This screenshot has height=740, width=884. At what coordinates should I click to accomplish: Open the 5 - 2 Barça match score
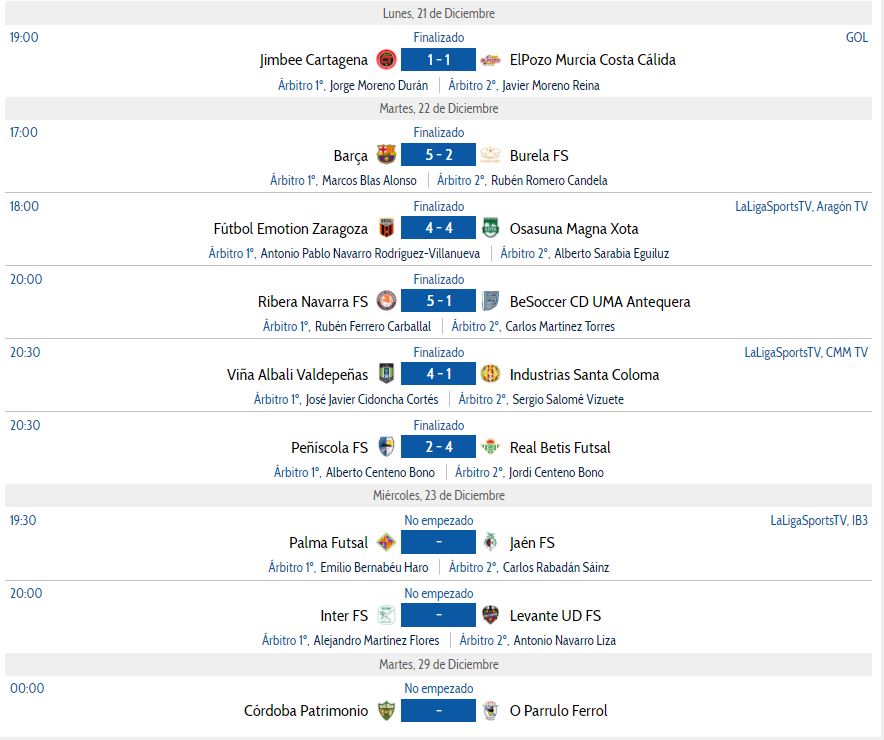[x=438, y=155]
